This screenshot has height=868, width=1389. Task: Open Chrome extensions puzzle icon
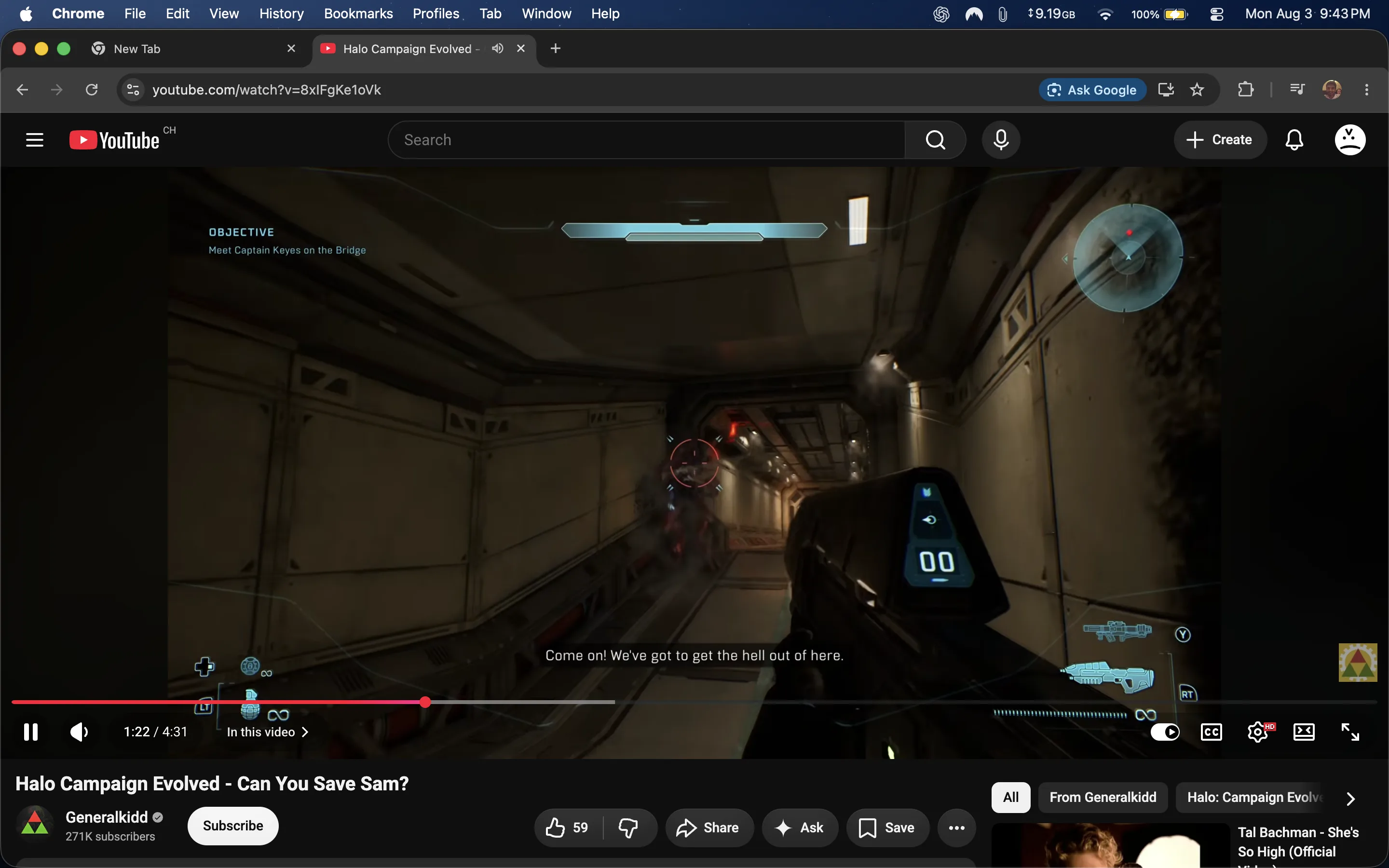pyautogui.click(x=1245, y=90)
